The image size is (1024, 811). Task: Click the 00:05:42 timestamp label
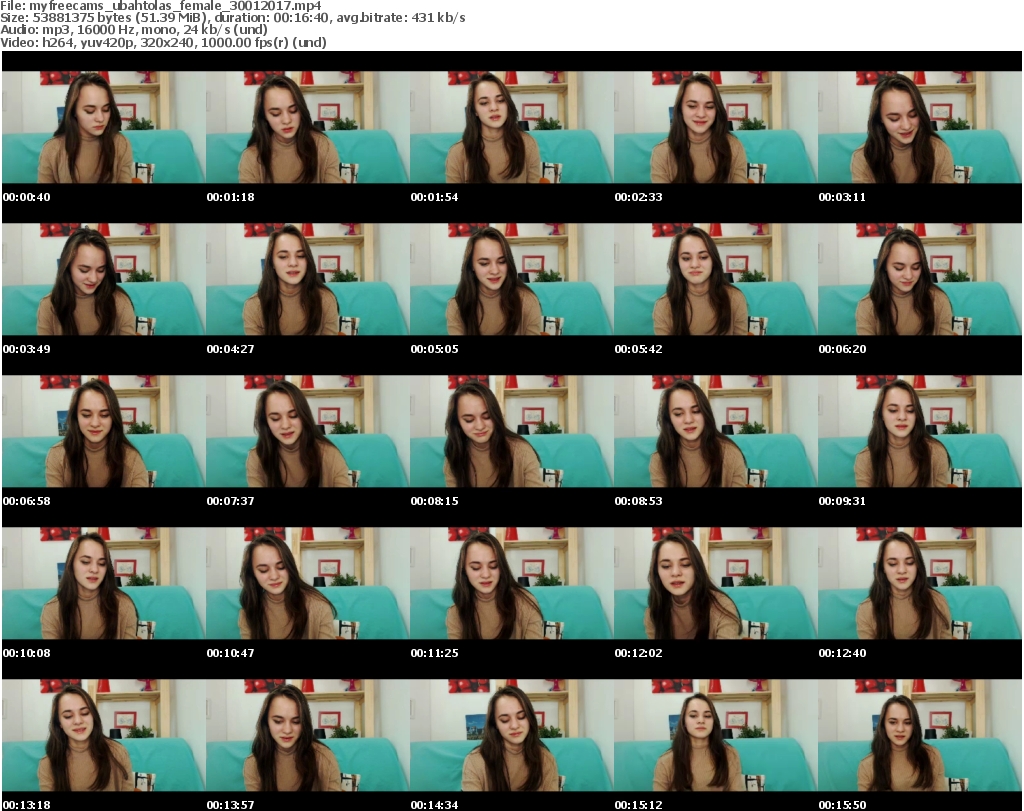pyautogui.click(x=638, y=349)
